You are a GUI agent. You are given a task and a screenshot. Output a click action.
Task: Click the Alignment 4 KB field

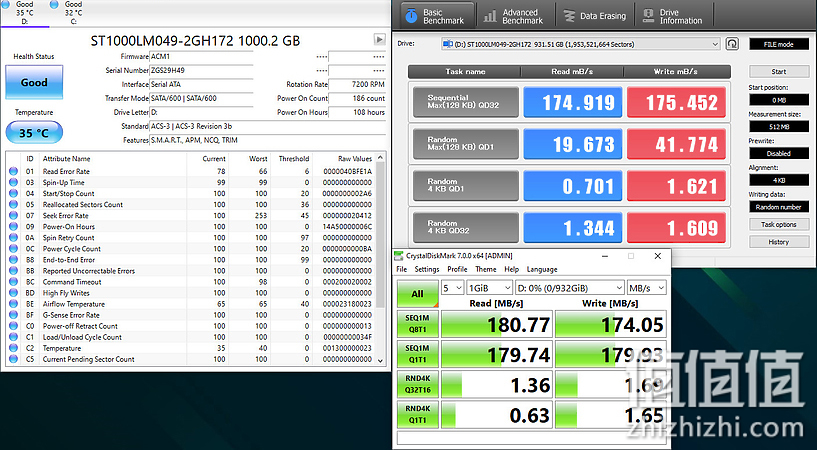[779, 180]
